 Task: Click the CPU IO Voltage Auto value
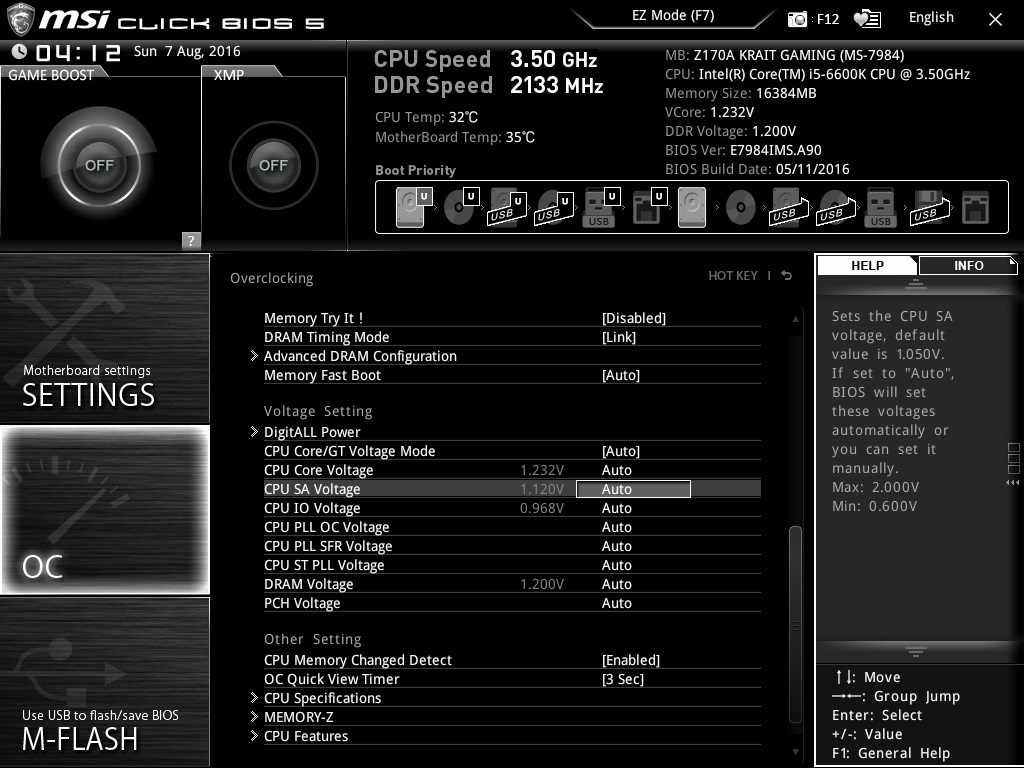616,507
